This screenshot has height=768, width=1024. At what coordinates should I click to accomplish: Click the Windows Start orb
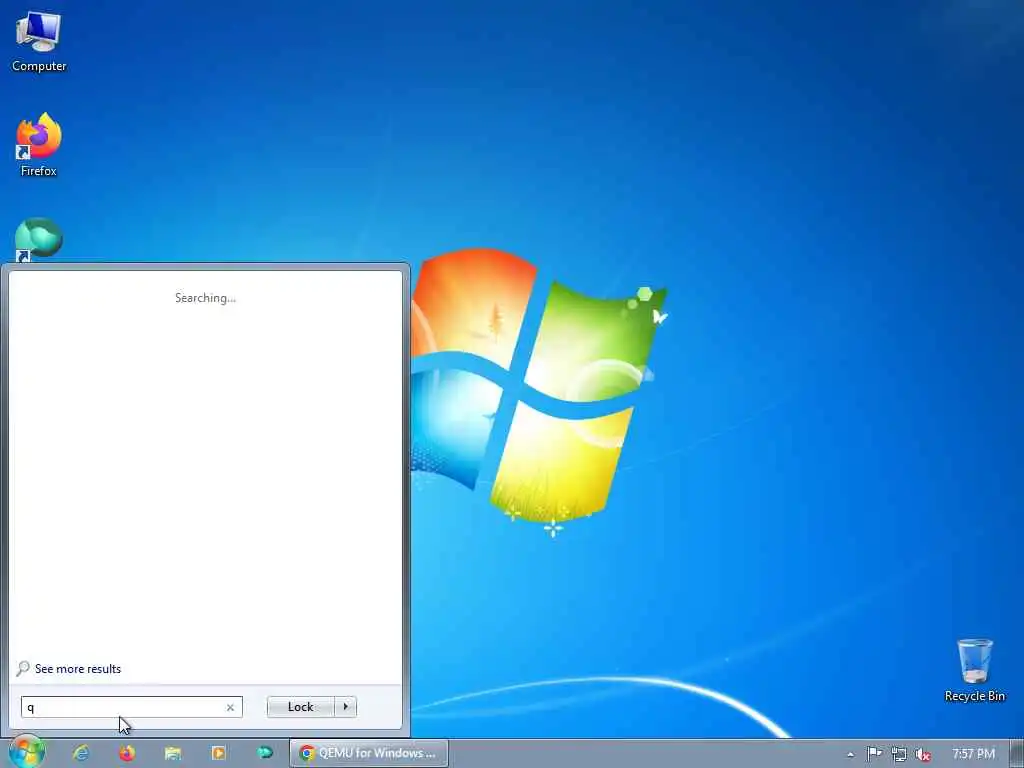[x=27, y=752]
